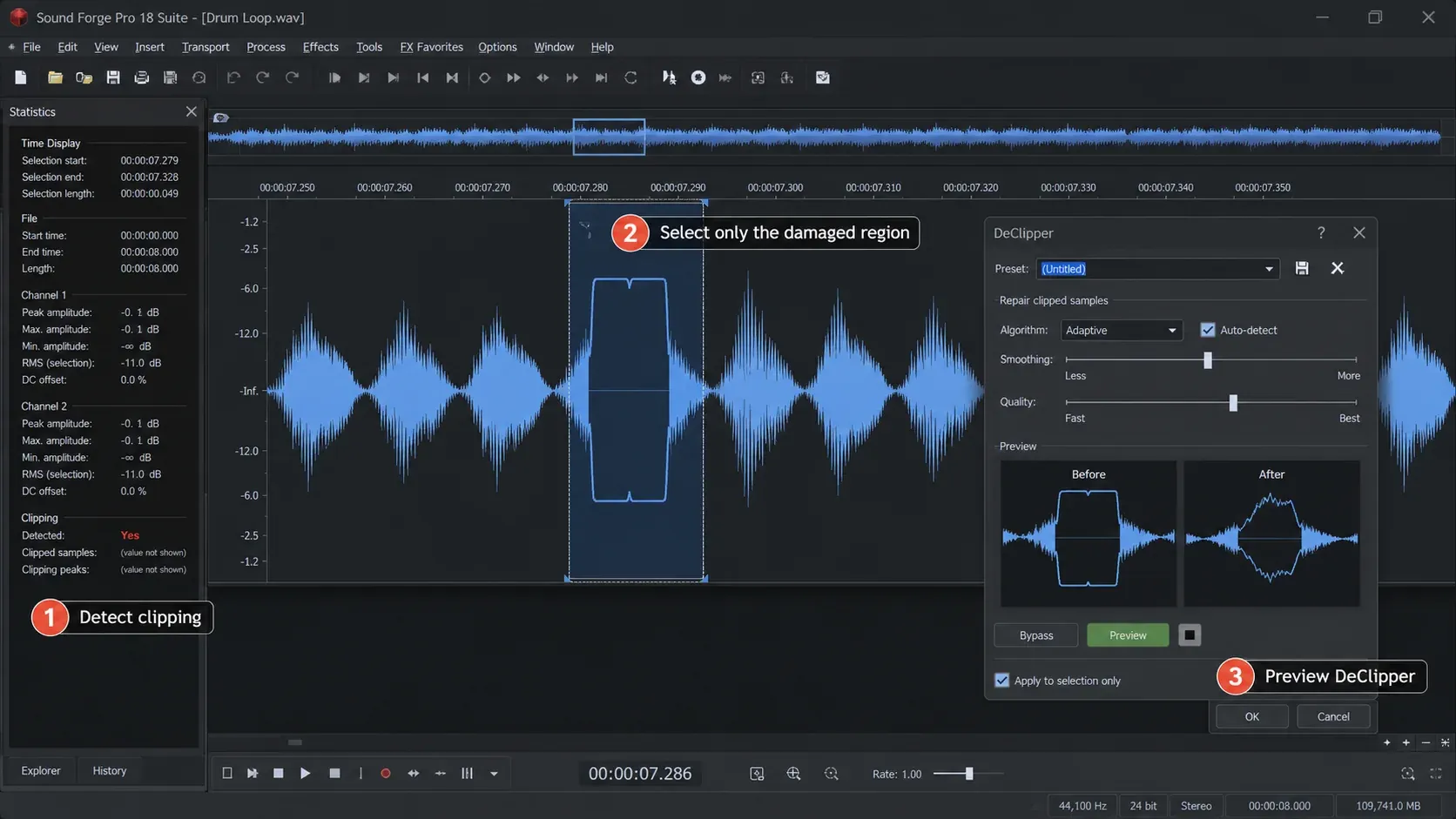Click the Cancel button in DeClipper
The image size is (1456, 819).
coord(1333,716)
